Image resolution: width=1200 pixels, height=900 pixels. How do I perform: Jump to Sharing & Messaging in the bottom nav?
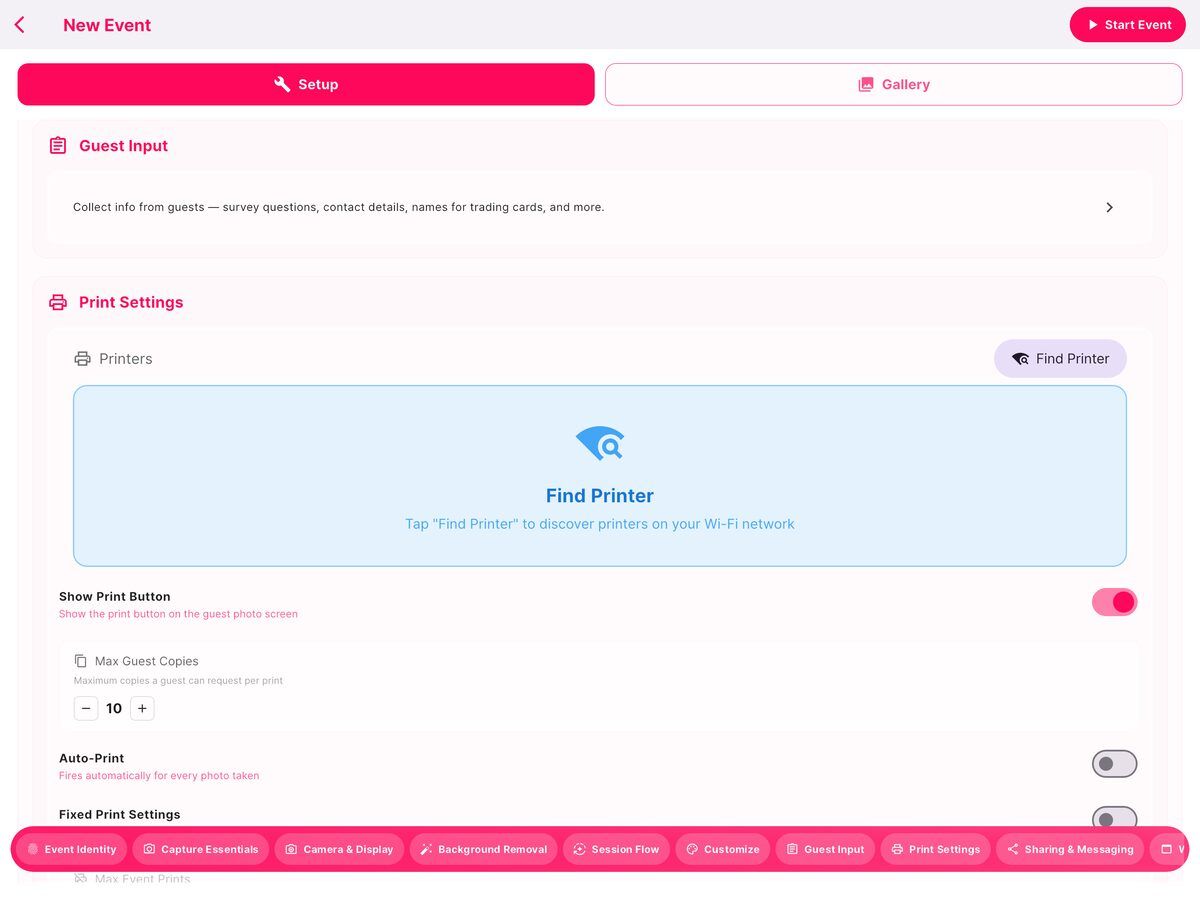coord(1070,849)
